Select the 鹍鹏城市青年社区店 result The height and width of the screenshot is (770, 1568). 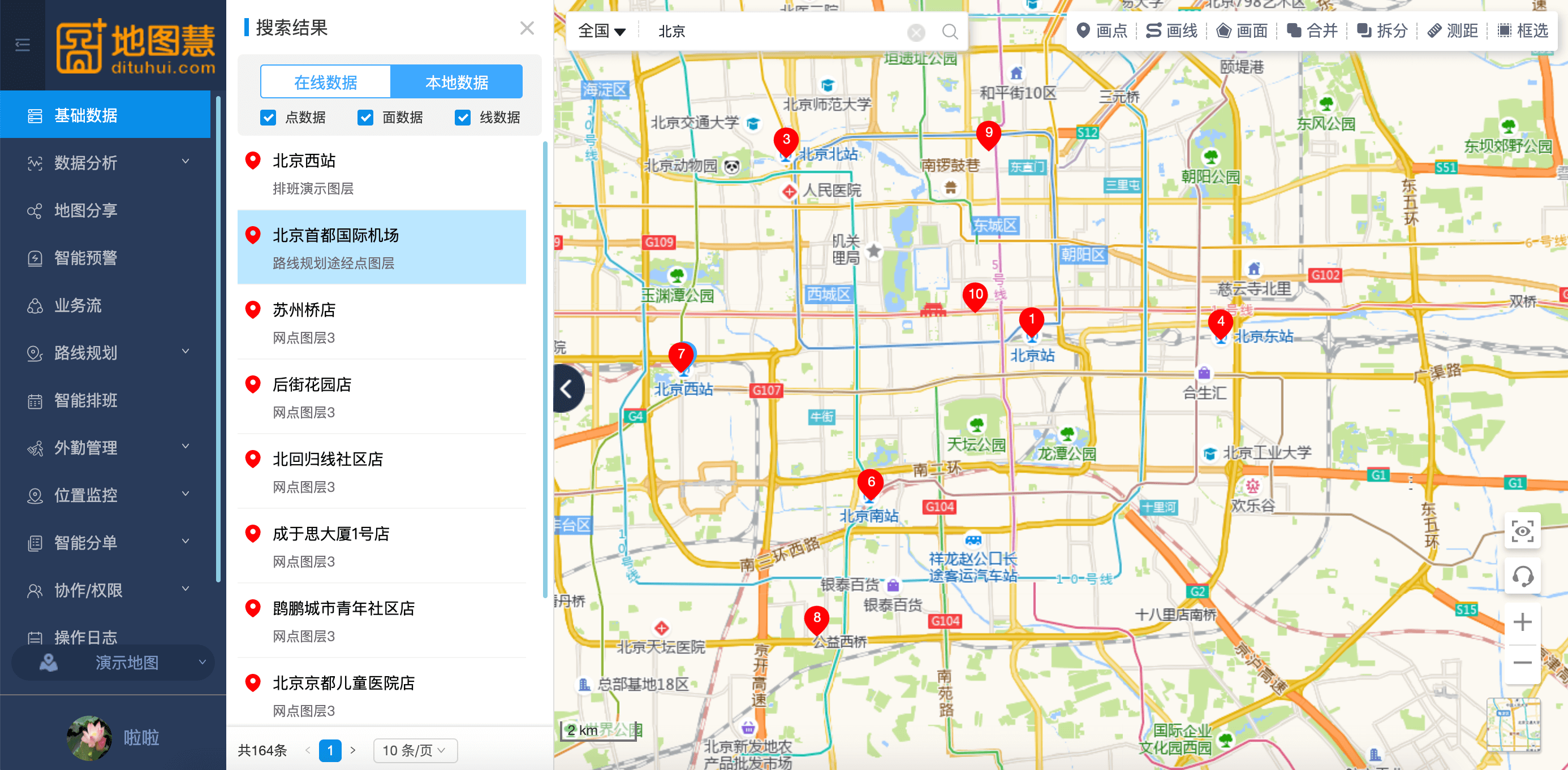point(382,621)
